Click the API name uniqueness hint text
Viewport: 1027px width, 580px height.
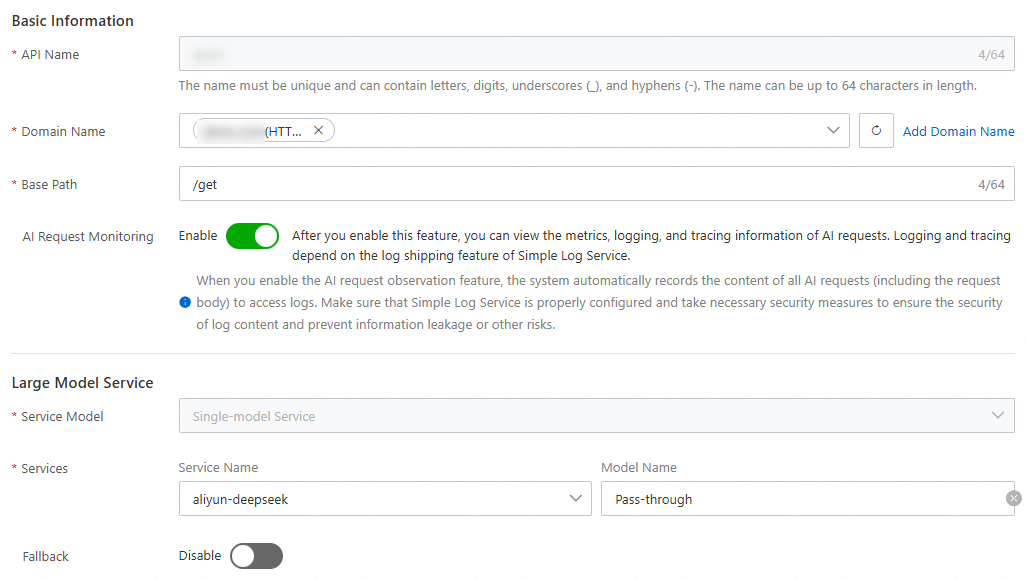578,86
